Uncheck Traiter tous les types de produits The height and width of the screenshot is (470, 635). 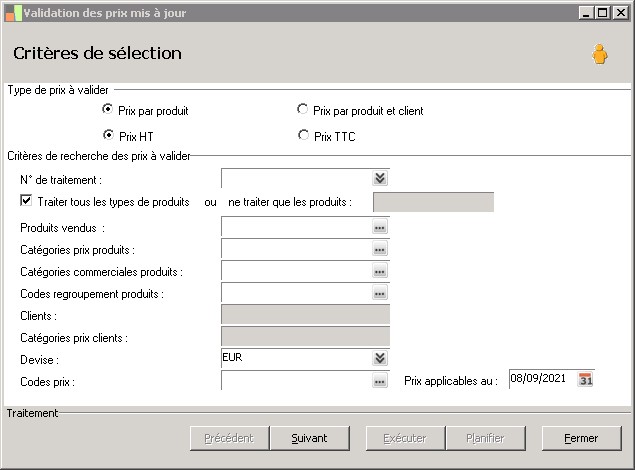(26, 201)
